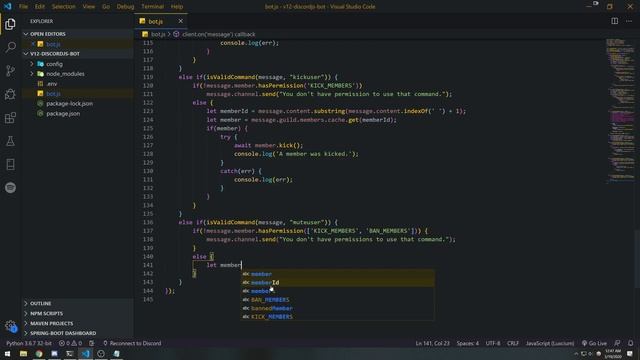Screen dimensions: 640x360
Task: Open package.json file
Action: coord(78,113)
